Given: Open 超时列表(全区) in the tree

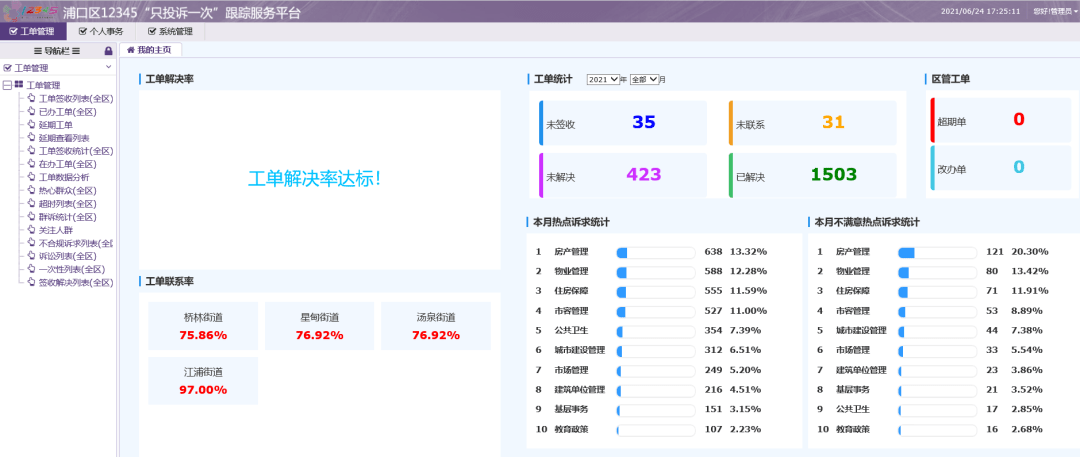Looking at the screenshot, I should [x=67, y=203].
